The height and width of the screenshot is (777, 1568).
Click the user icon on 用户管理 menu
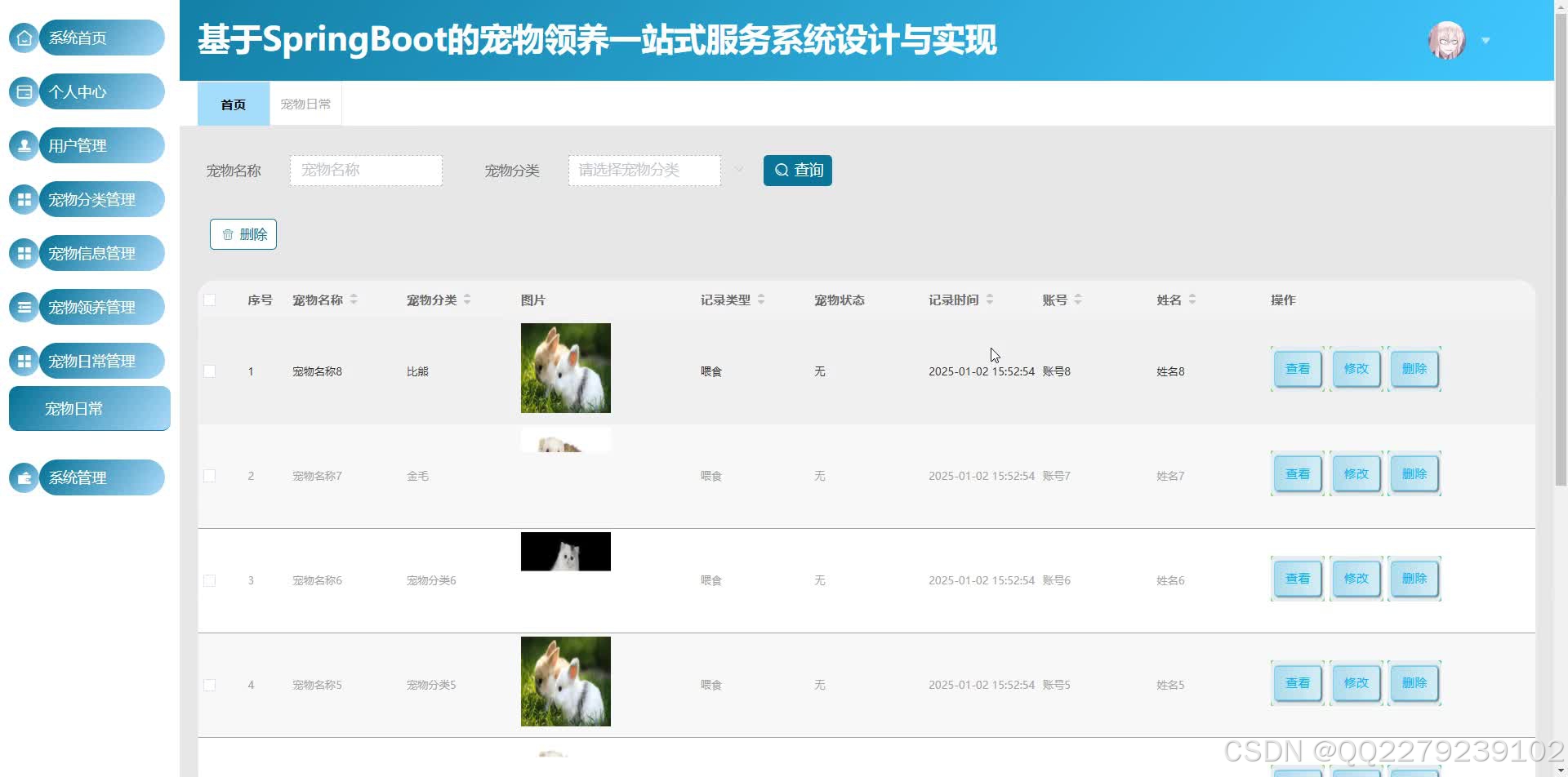click(24, 145)
